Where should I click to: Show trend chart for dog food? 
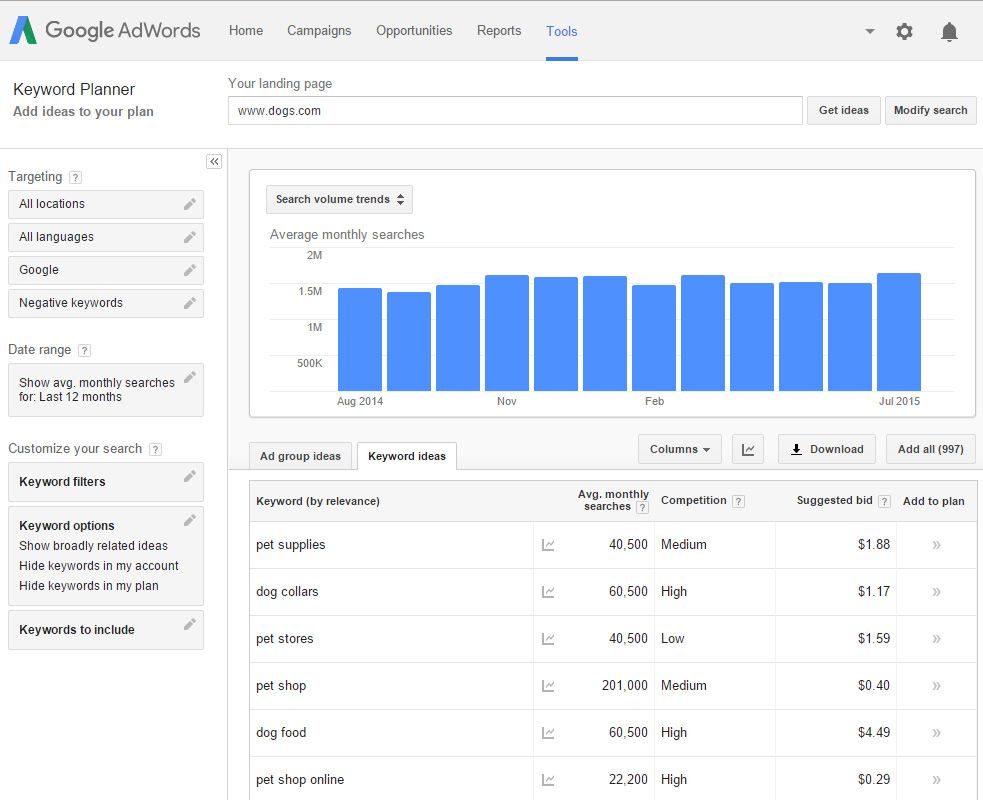pyautogui.click(x=548, y=733)
